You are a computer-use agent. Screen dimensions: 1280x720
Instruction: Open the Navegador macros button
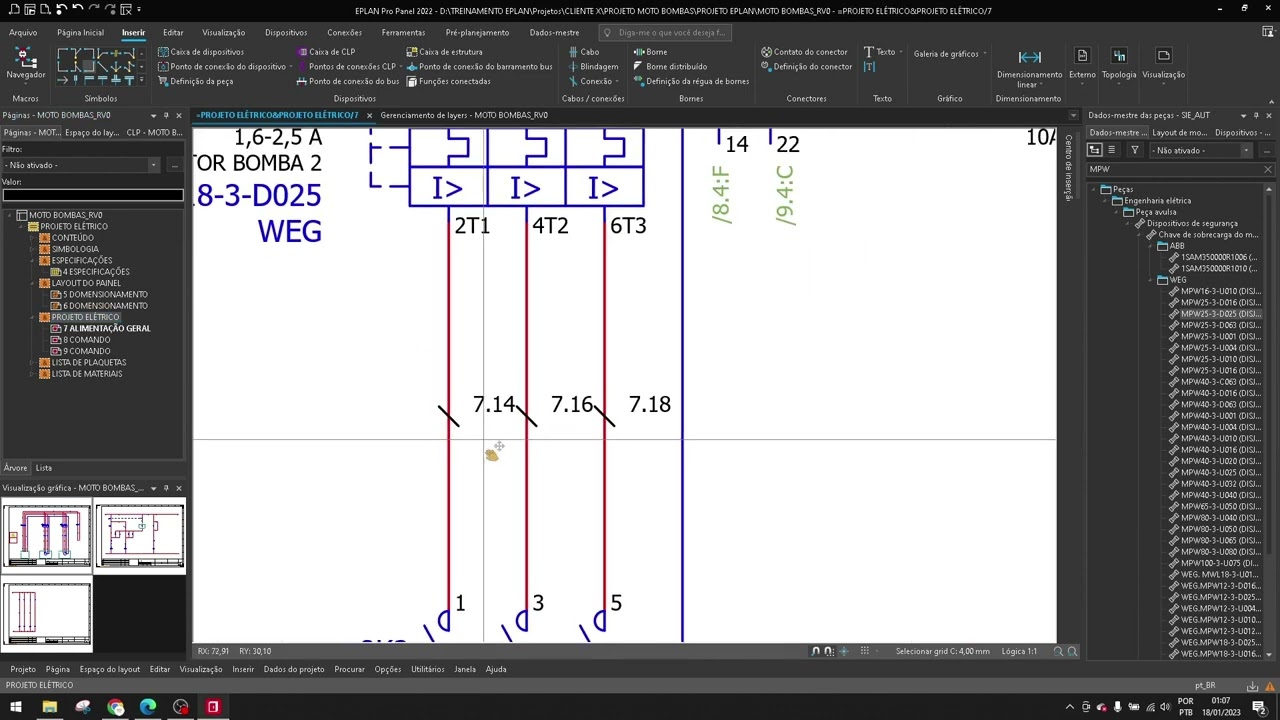25,65
